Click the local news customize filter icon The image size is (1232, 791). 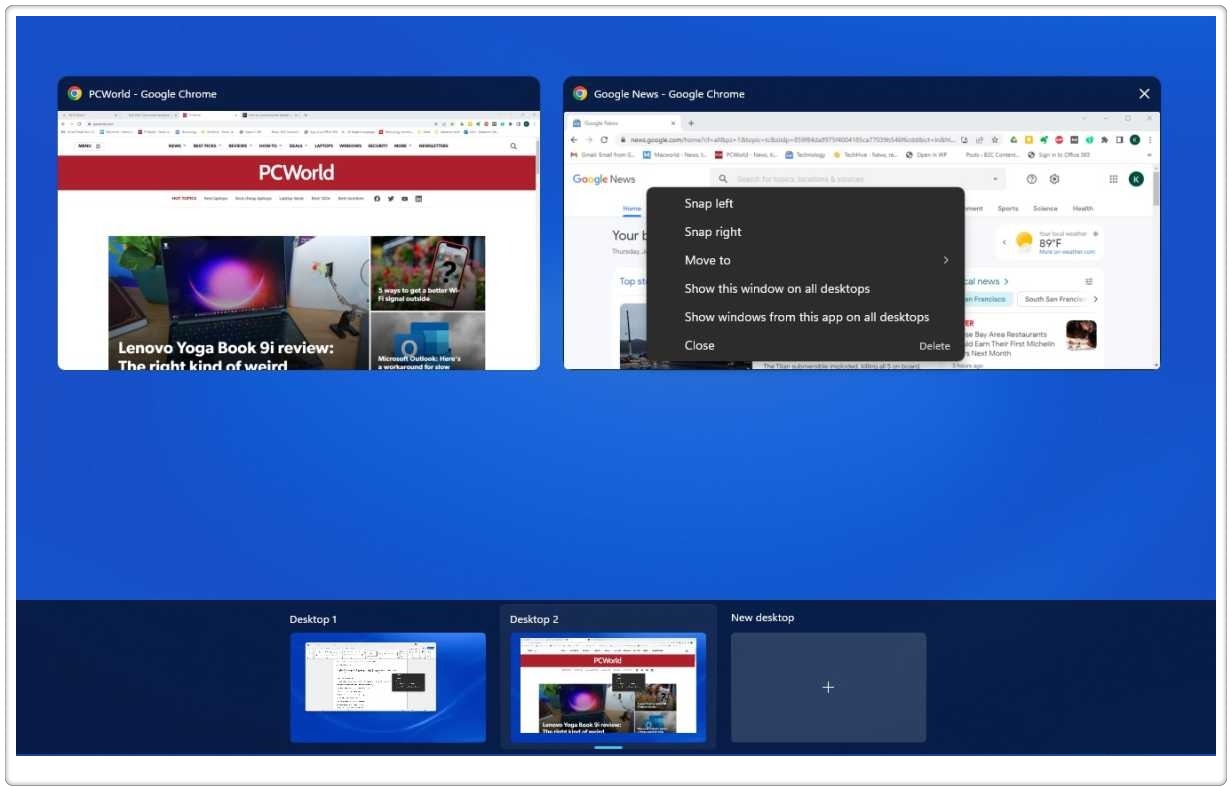[1089, 282]
